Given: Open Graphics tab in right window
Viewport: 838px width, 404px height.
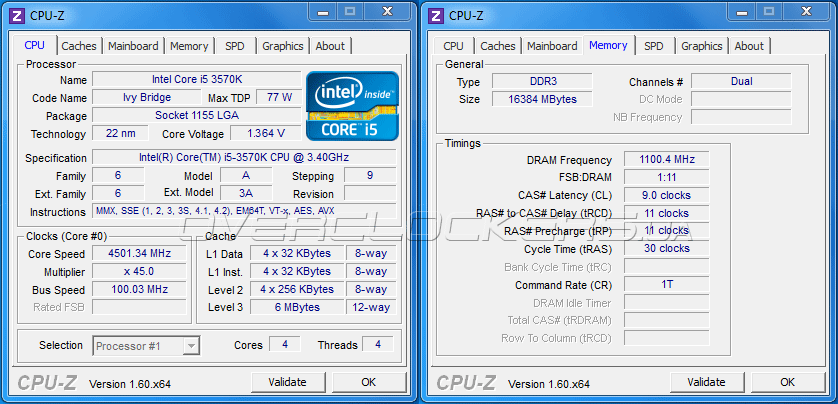Looking at the screenshot, I should click(702, 46).
